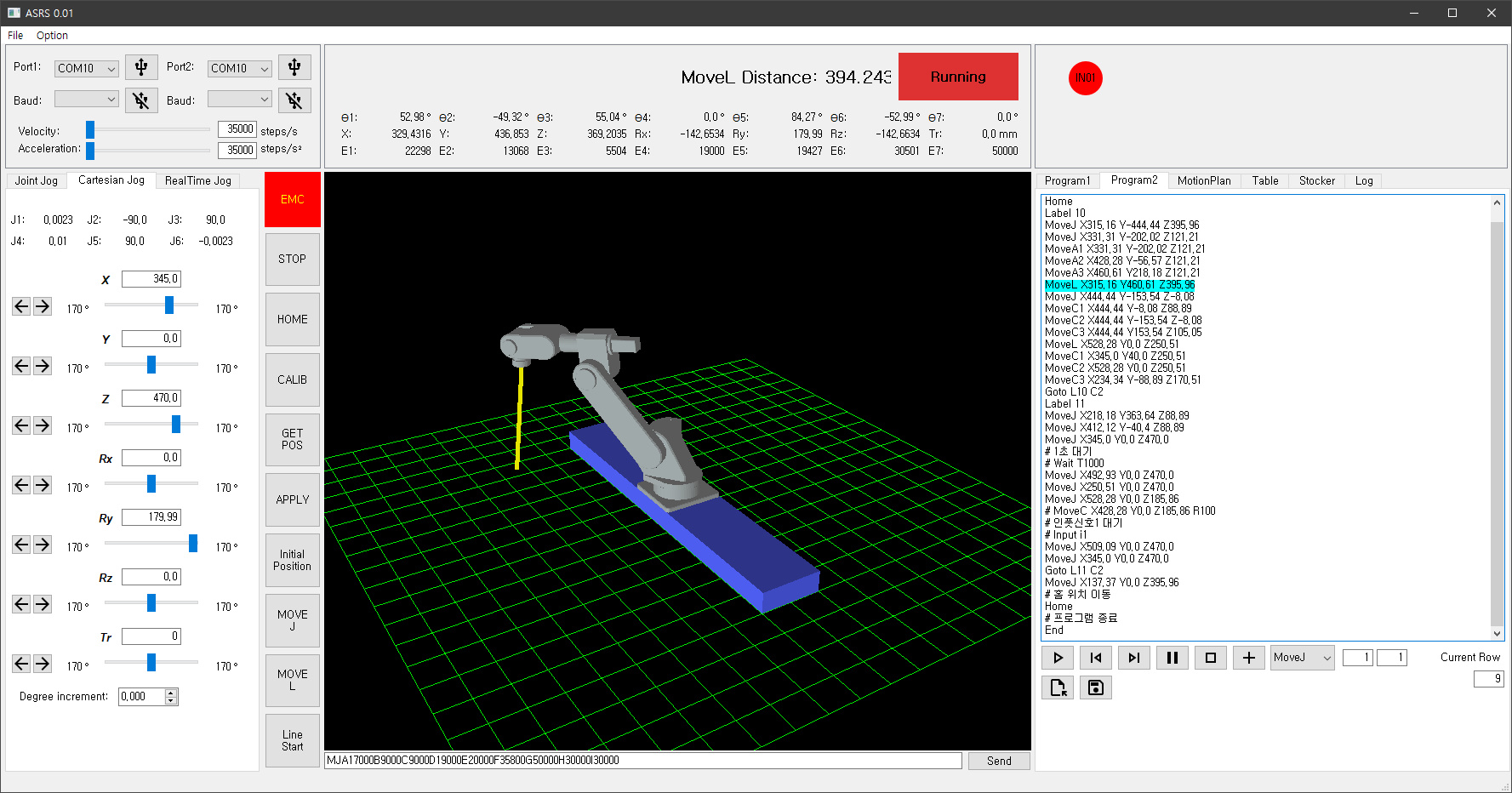Pause the running program
The image size is (1512, 793).
point(1173,658)
